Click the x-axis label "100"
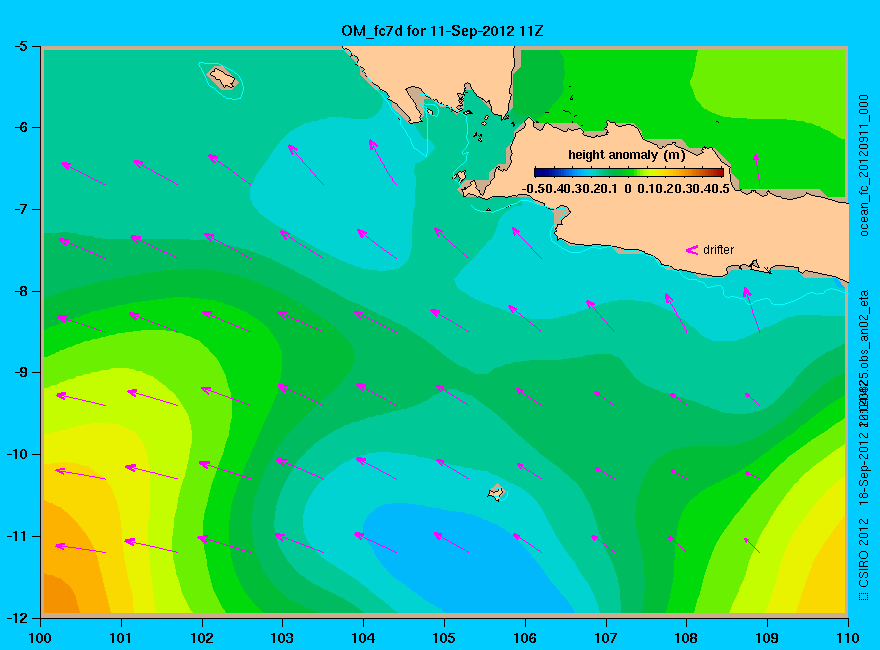This screenshot has height=650, width=880. click(x=40, y=638)
